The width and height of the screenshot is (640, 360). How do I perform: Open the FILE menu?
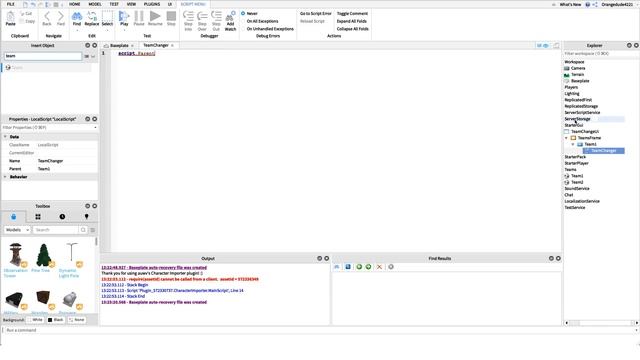click(x=11, y=4)
